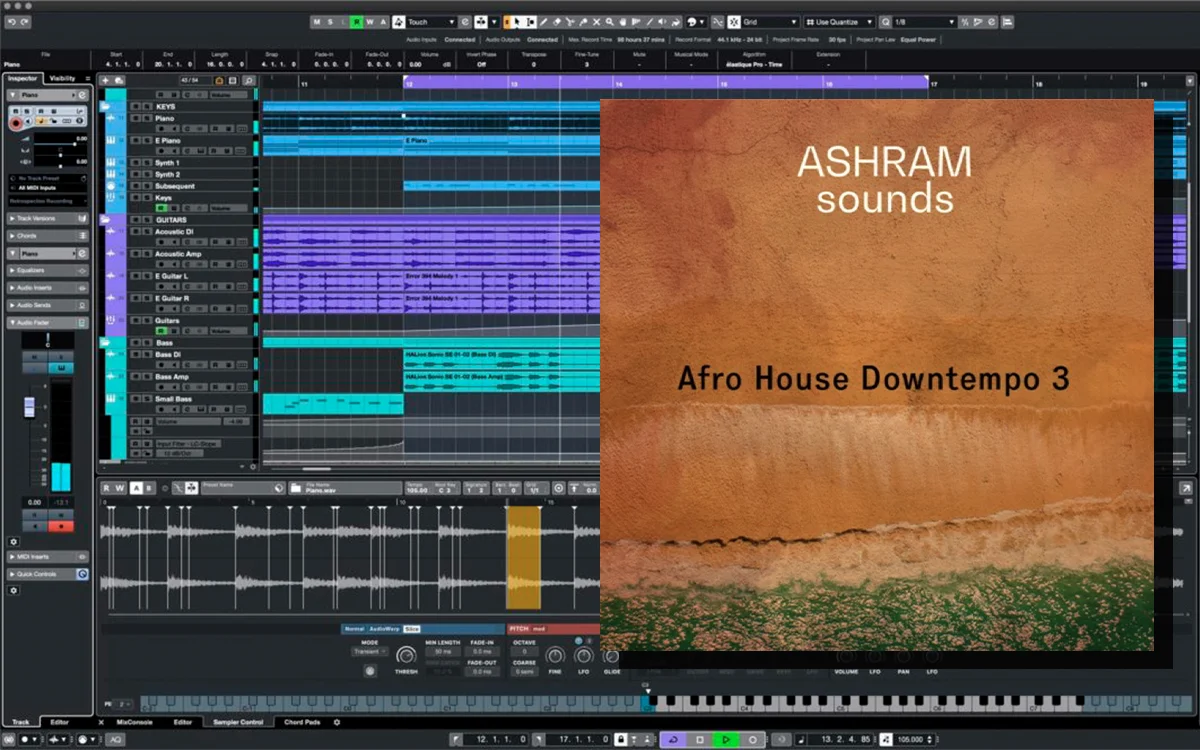The image size is (1200, 750).
Task: Toggle global Solo (S) in the top toolbar
Action: pos(330,22)
